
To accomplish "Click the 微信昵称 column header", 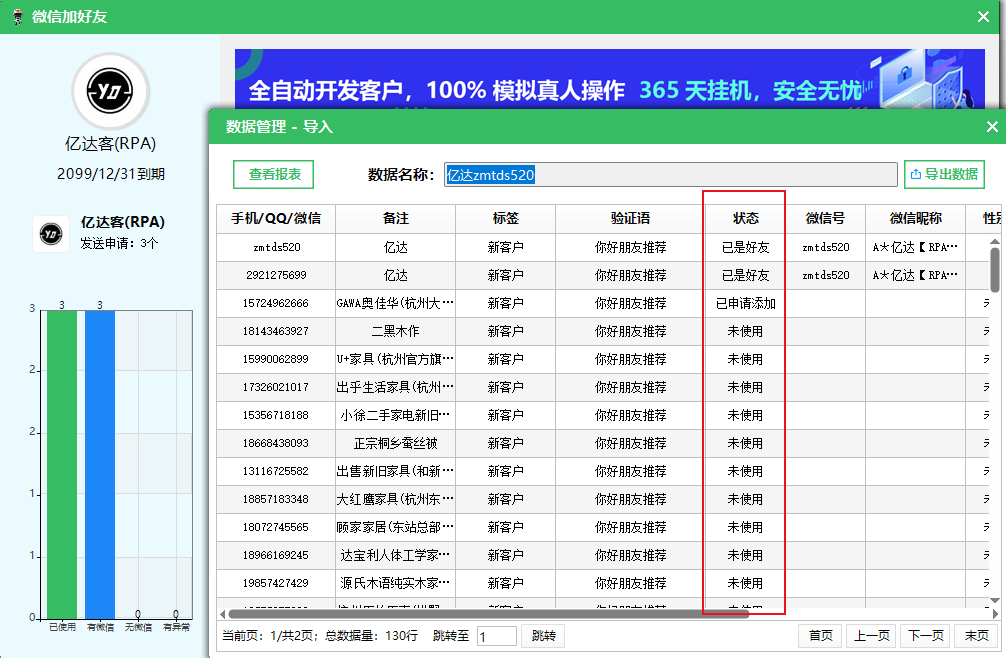I will click(916, 218).
